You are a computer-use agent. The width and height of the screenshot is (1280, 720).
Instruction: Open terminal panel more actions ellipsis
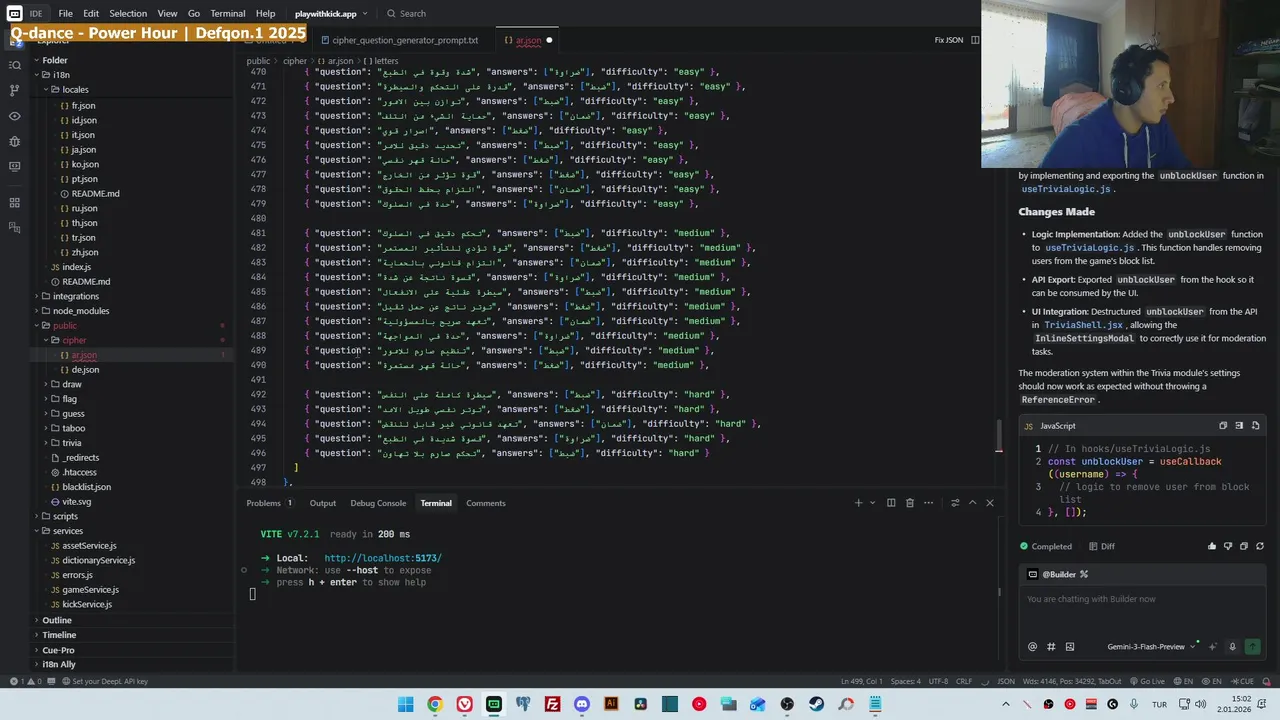pyautogui.click(x=929, y=503)
